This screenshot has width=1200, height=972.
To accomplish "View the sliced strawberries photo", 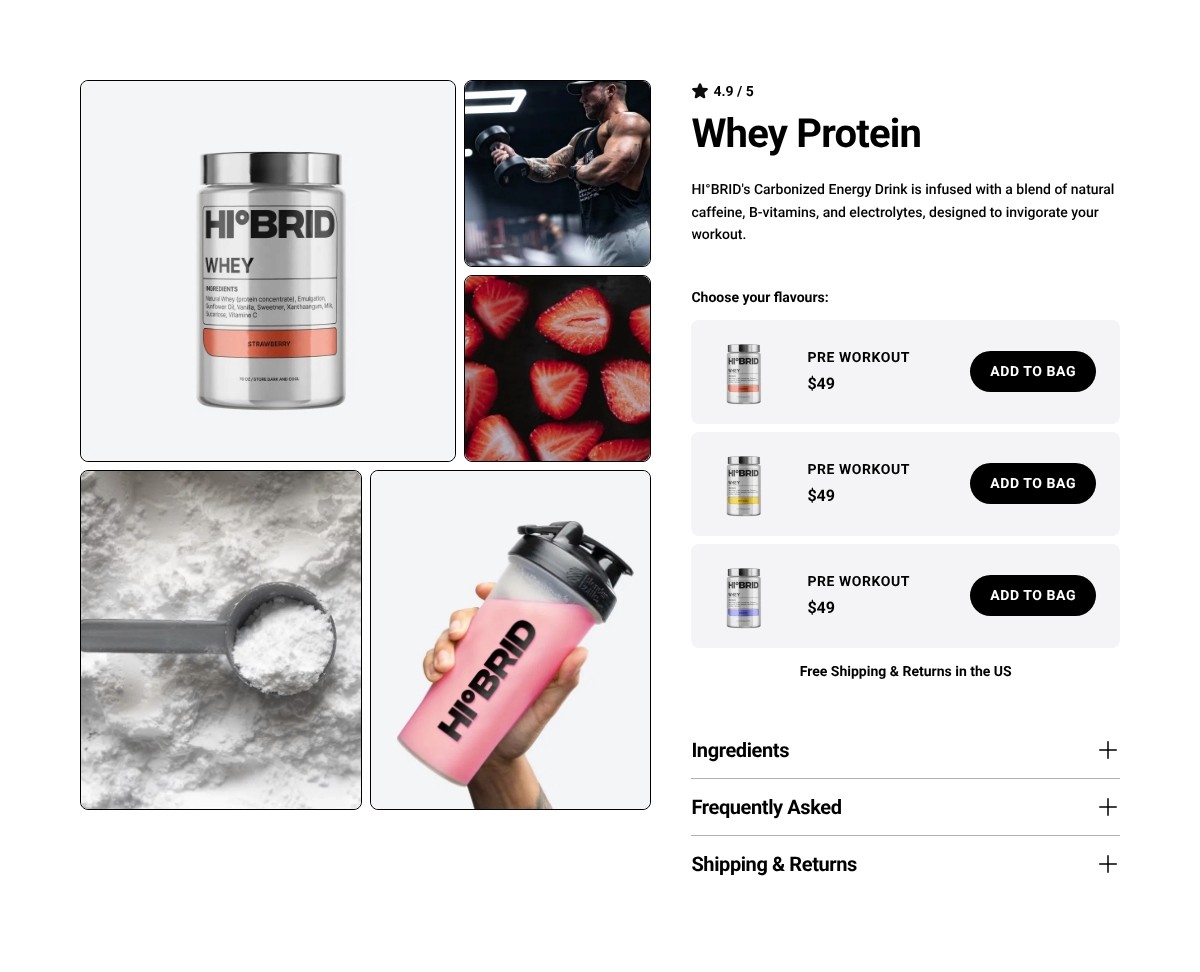I will coord(557,368).
